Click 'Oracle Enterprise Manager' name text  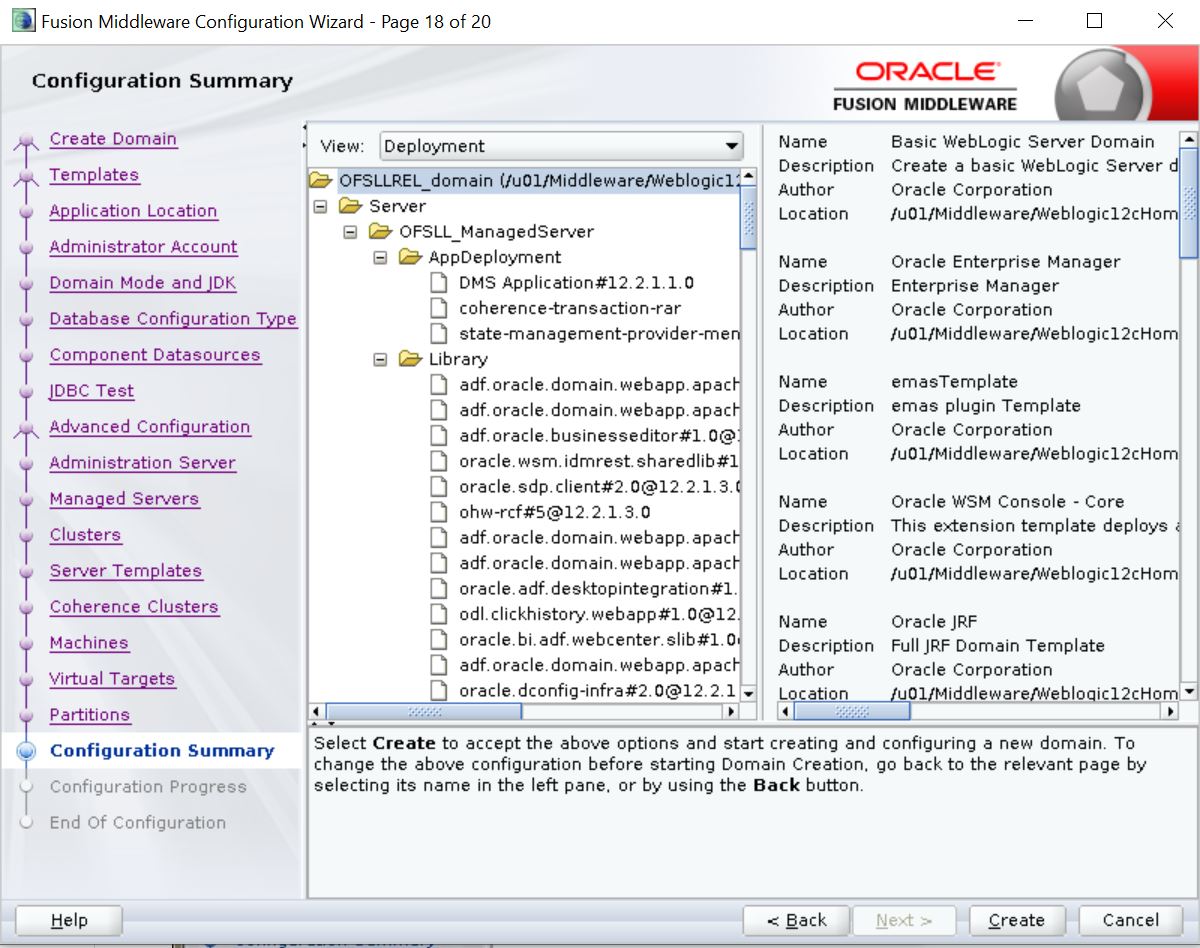pyautogui.click(x=1006, y=262)
